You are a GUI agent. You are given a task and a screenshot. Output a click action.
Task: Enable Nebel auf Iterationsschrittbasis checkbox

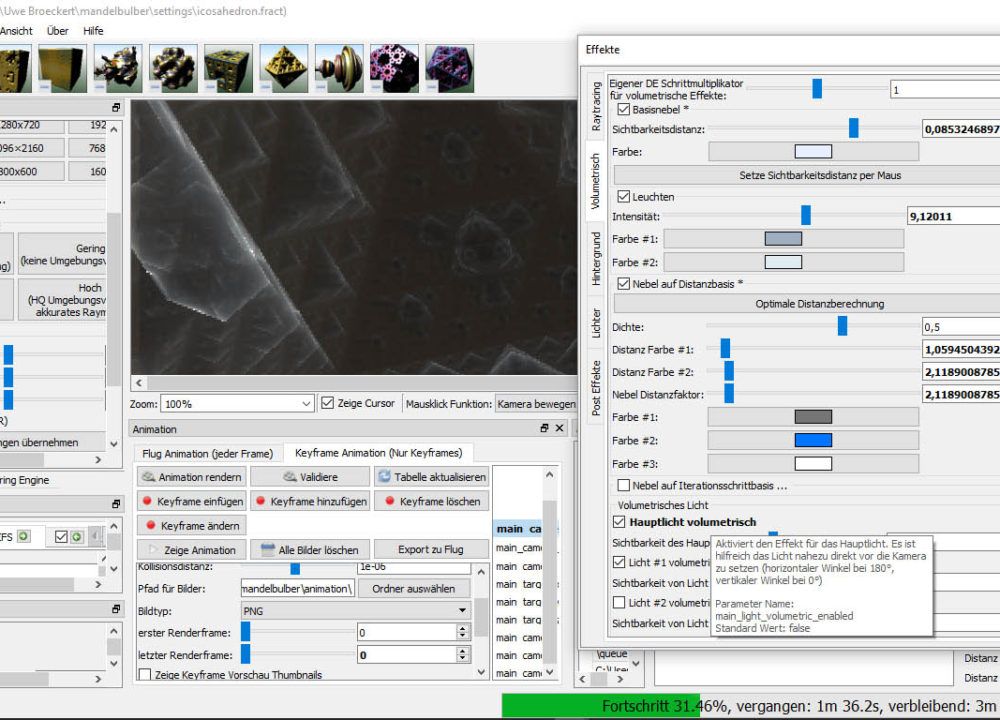(x=624, y=485)
